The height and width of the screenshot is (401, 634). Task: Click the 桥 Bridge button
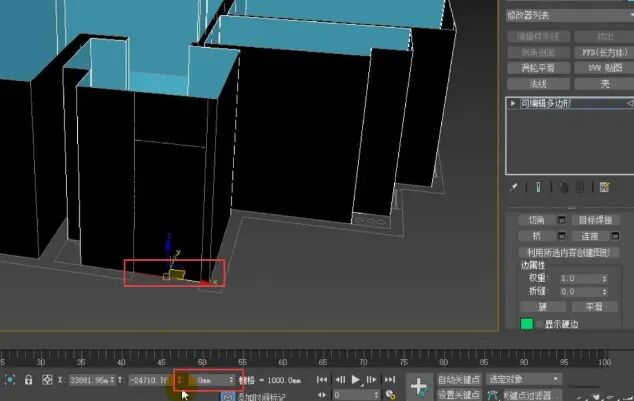pos(537,236)
